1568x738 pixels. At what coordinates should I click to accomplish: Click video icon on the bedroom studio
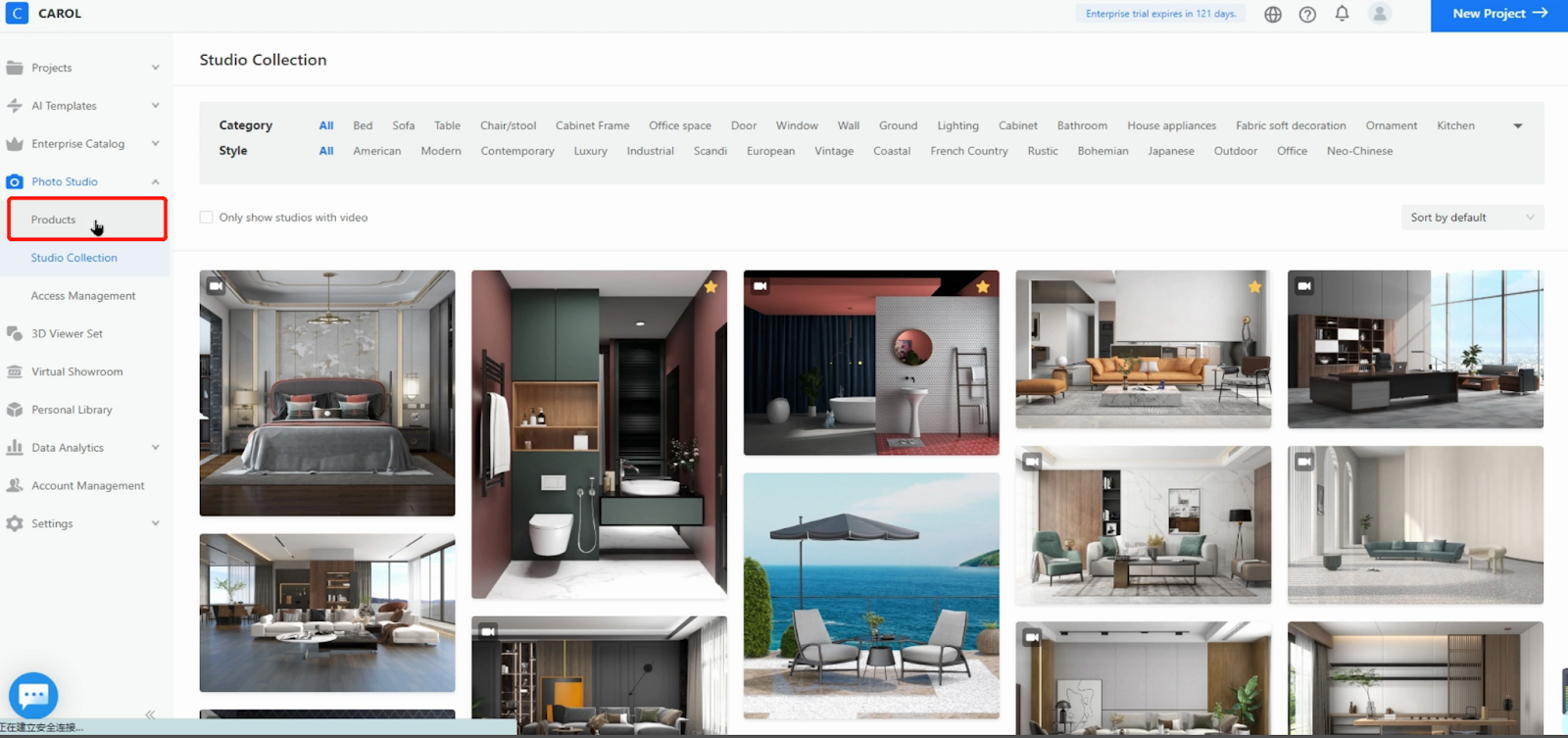coord(217,286)
